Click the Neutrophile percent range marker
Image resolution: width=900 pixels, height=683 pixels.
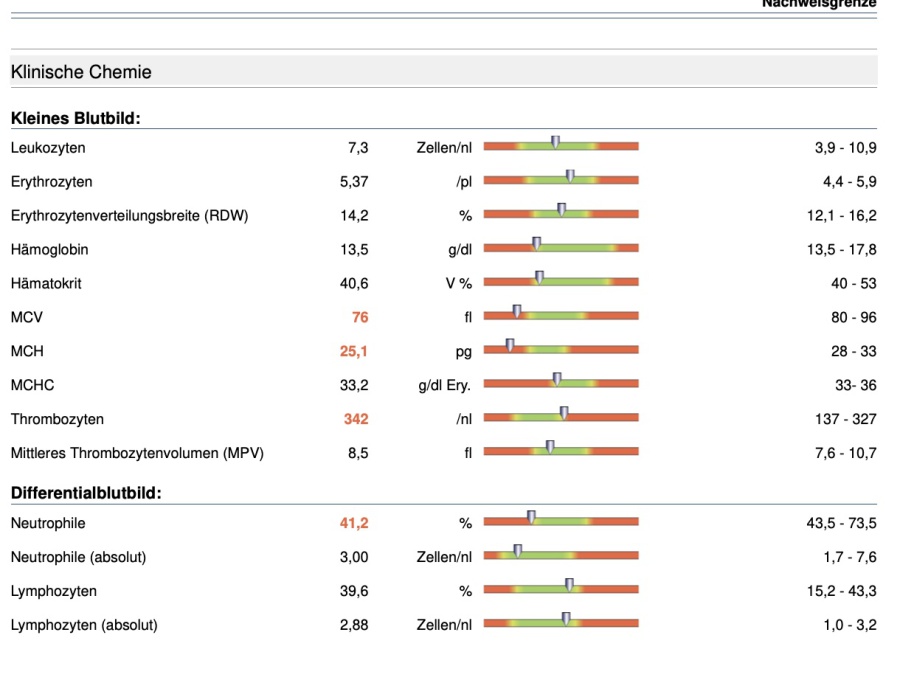pyautogui.click(x=531, y=518)
